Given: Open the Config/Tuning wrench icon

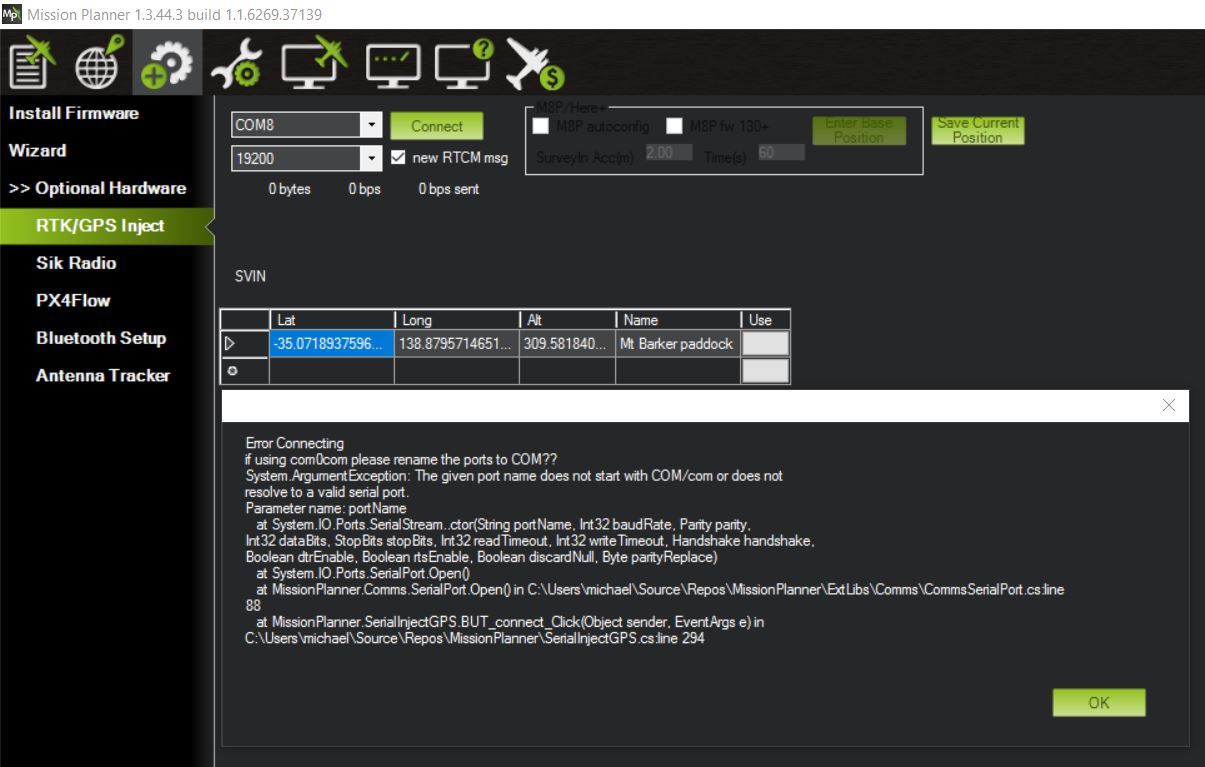Looking at the screenshot, I should pos(237,63).
